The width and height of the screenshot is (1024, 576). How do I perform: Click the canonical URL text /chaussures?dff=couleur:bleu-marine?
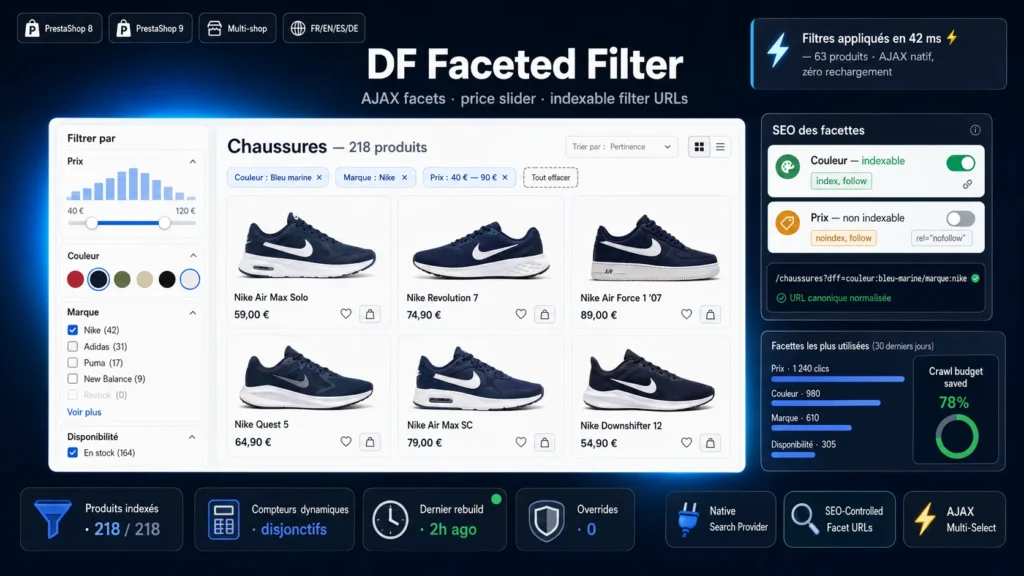pos(871,278)
